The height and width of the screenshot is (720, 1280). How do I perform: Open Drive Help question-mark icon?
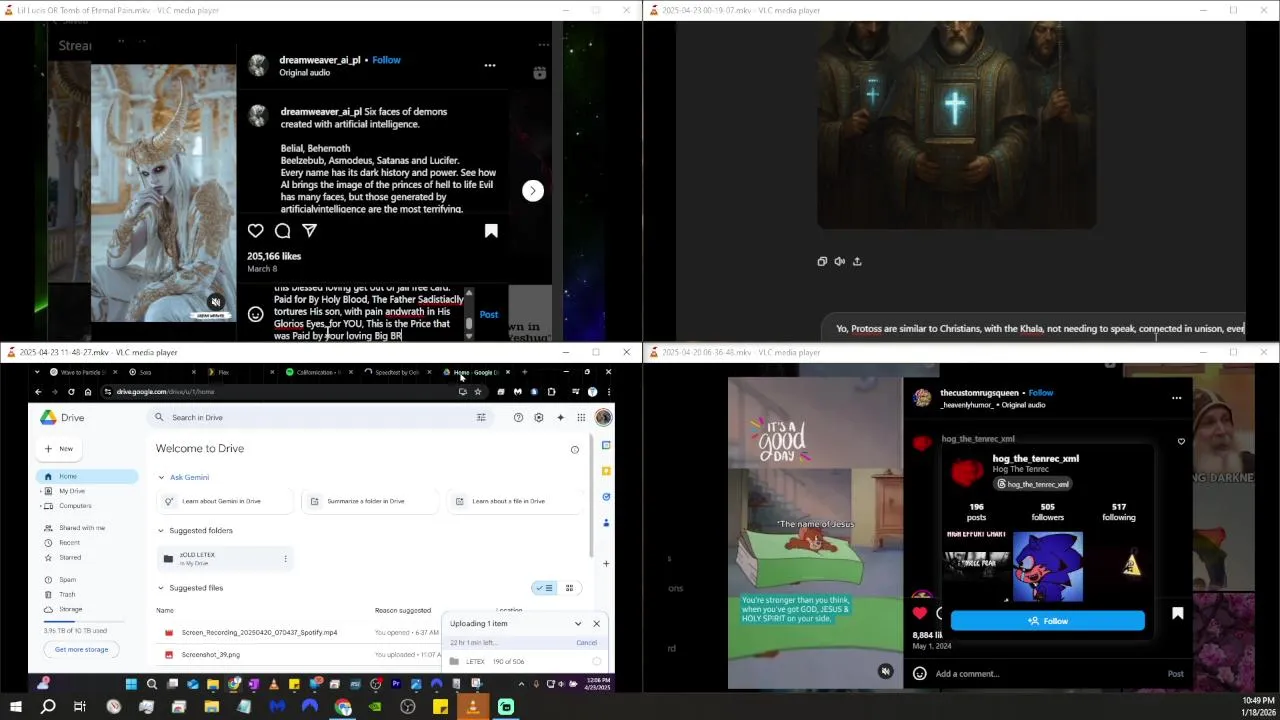pyautogui.click(x=518, y=418)
